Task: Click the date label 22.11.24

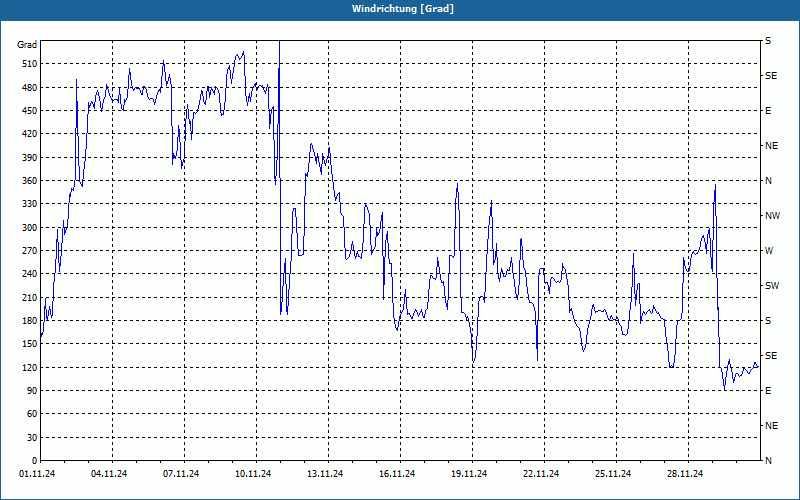Action: 540,474
